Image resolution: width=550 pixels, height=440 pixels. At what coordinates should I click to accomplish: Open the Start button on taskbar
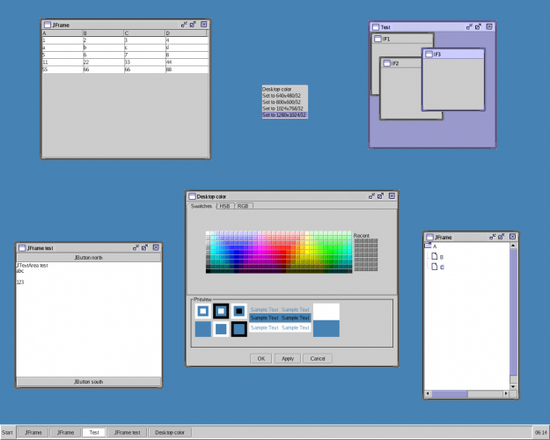pyautogui.click(x=7, y=432)
